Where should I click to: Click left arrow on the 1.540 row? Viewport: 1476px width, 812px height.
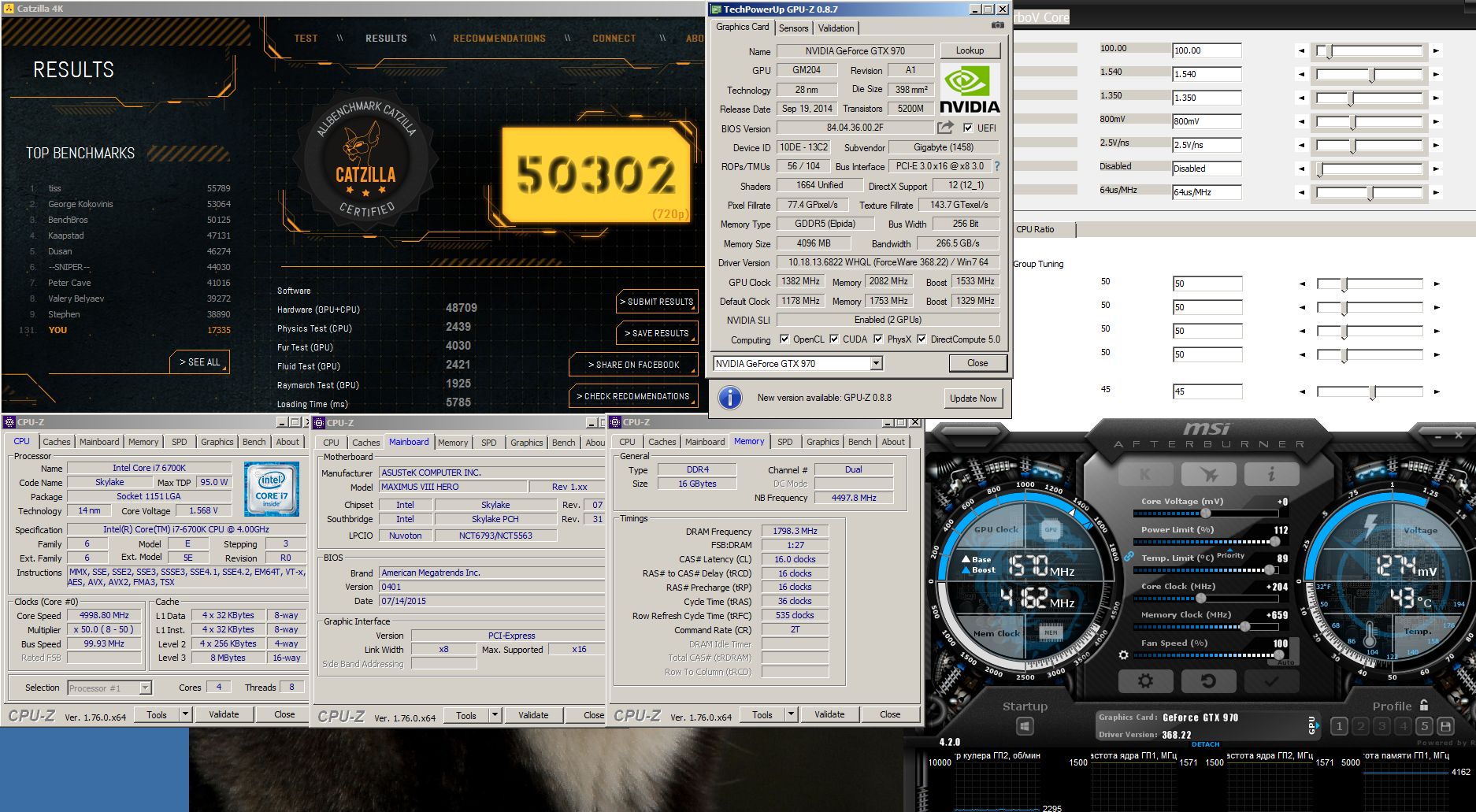1301,74
